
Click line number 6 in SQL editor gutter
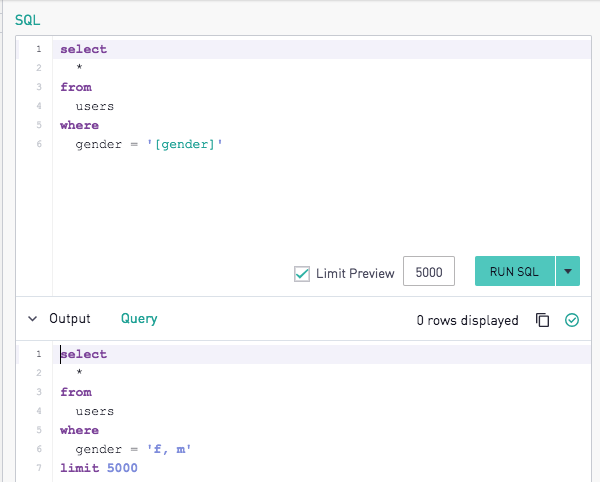(x=38, y=145)
